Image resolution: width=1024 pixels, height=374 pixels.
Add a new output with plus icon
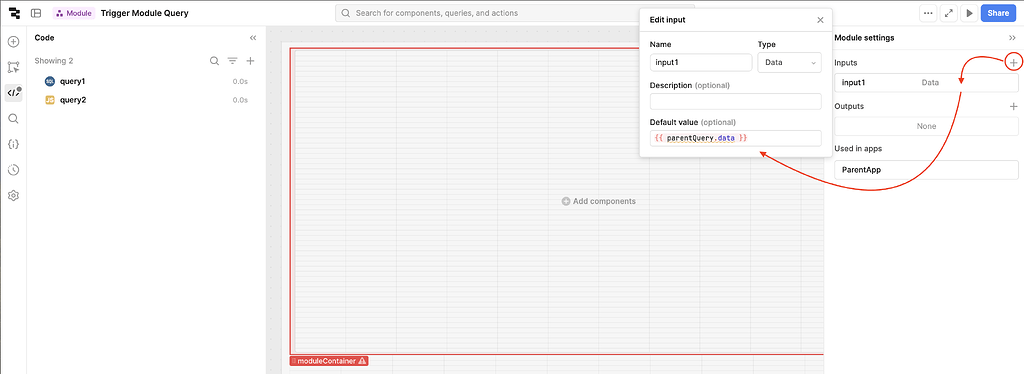click(1014, 106)
